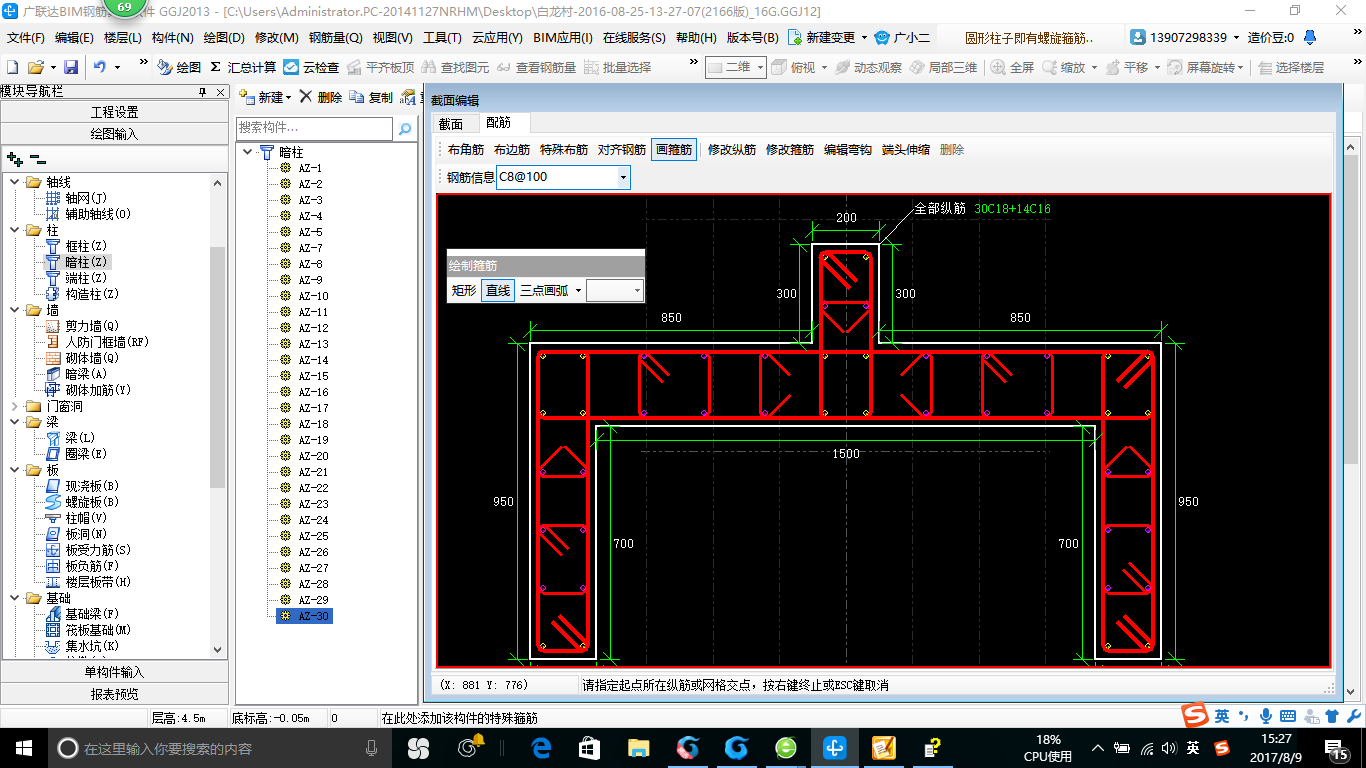Screen dimensions: 1366x768
Task: Select 砌体墙(Q) masonry wall item
Action: coord(82,358)
